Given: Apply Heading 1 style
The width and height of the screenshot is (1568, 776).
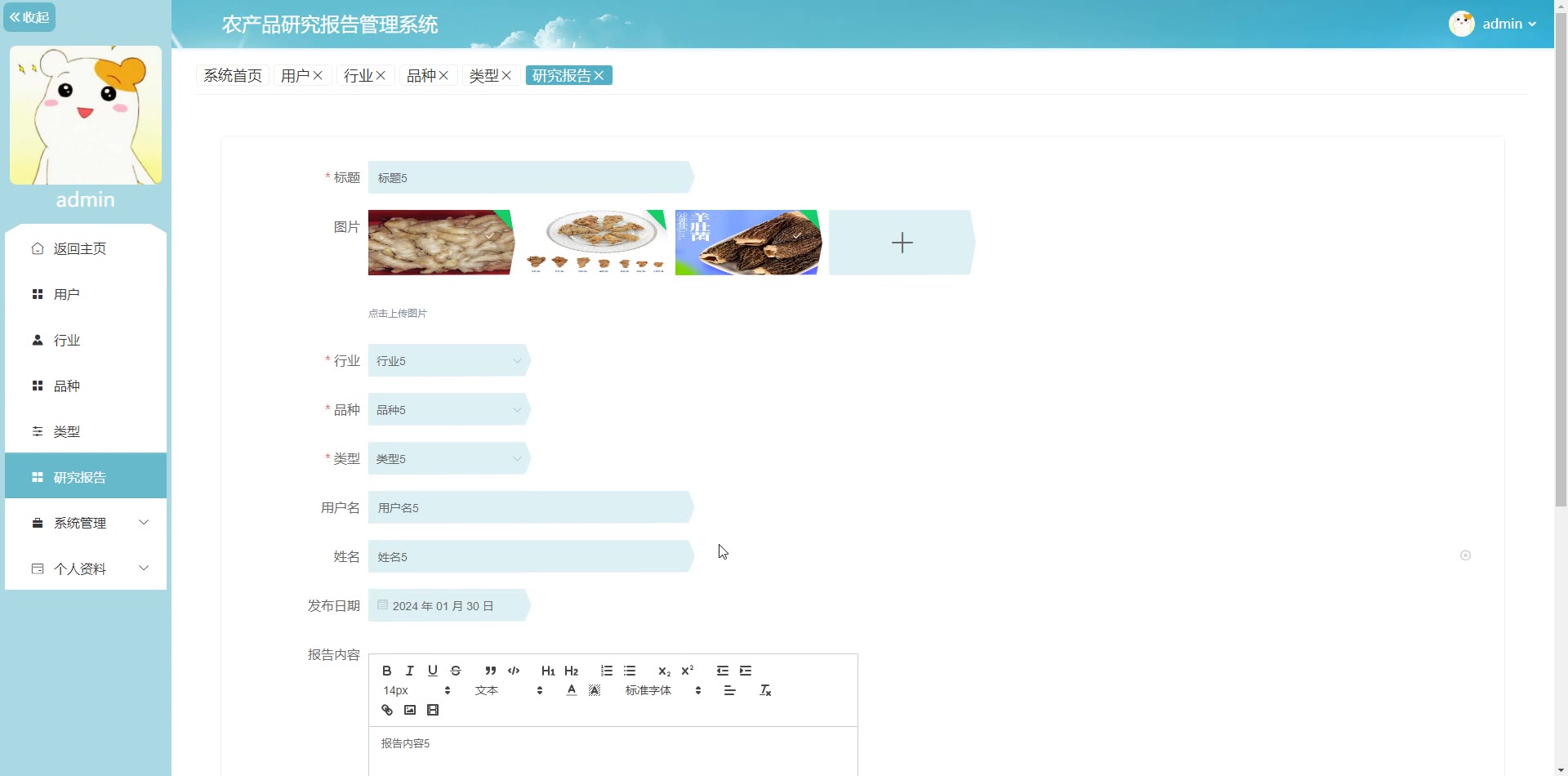Looking at the screenshot, I should [x=548, y=671].
